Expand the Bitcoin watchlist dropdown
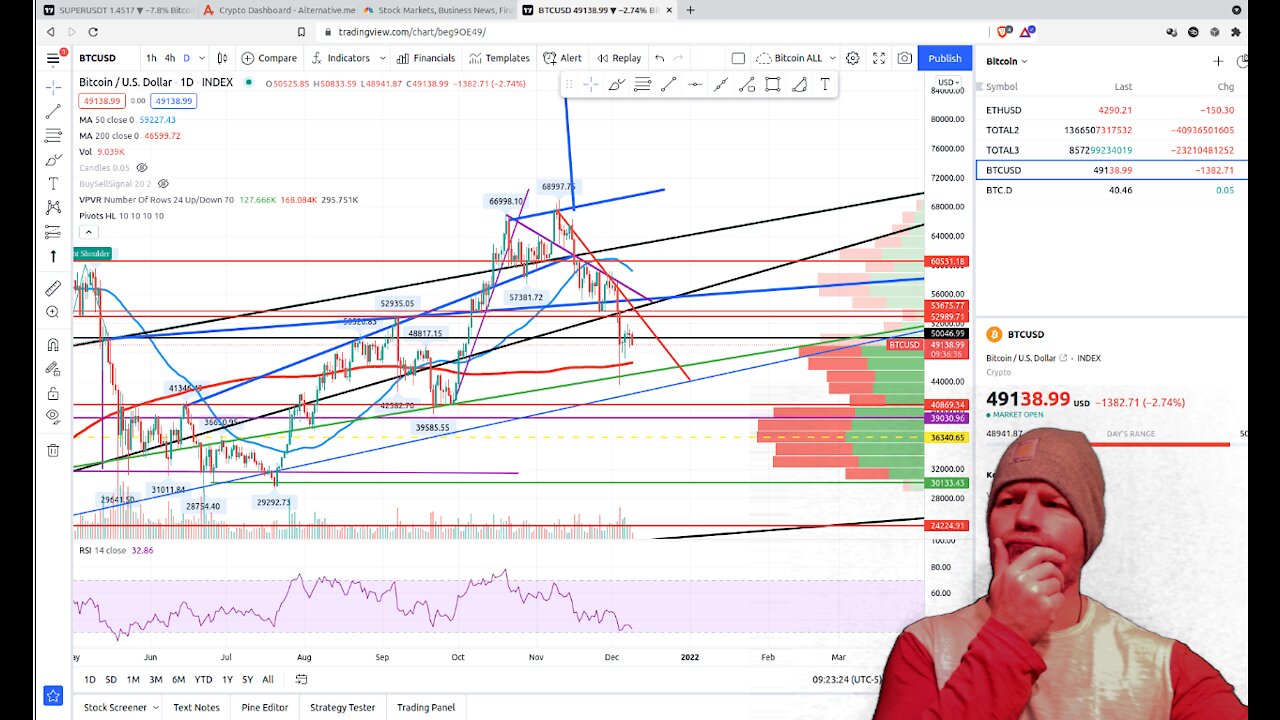Viewport: 1280px width, 720px height. coord(1007,61)
